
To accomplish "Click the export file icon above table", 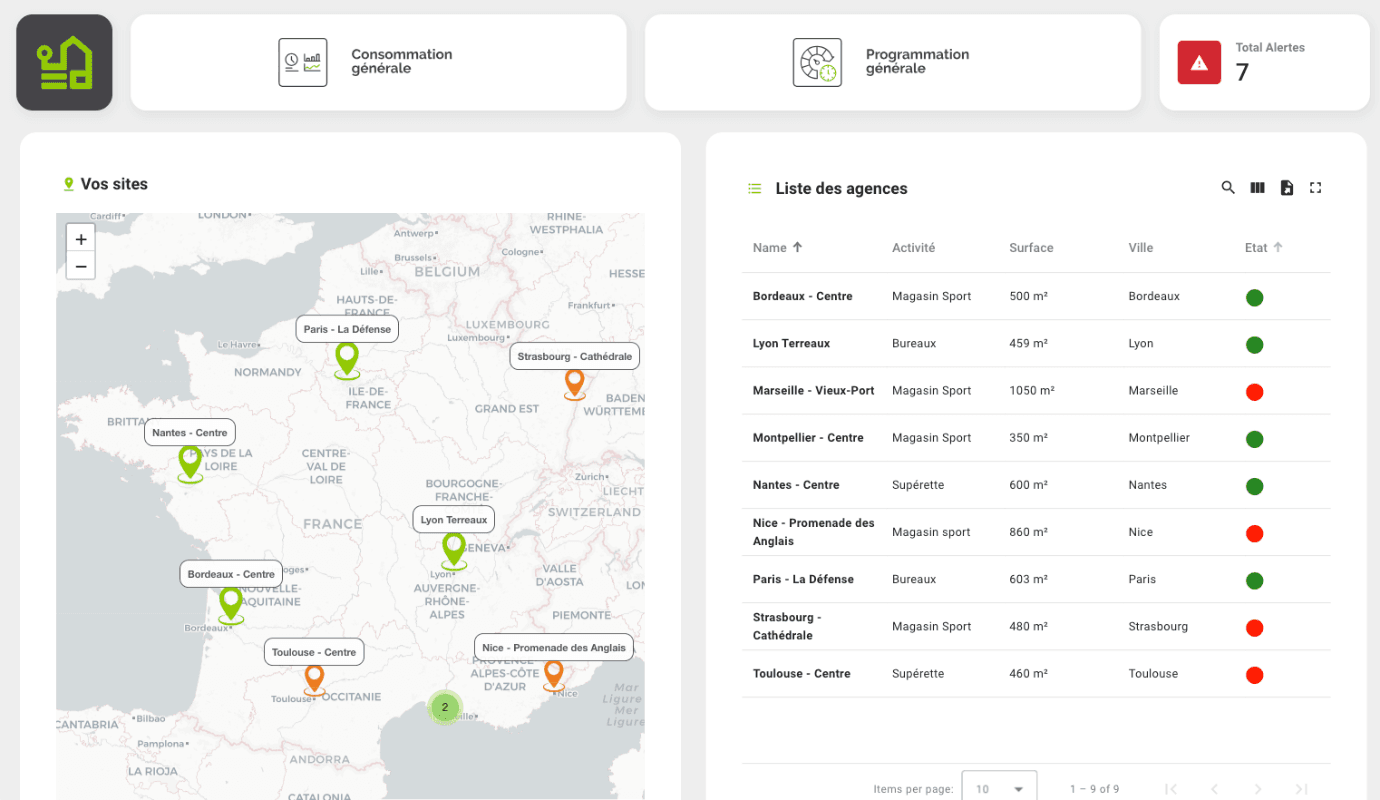I will tap(1287, 188).
